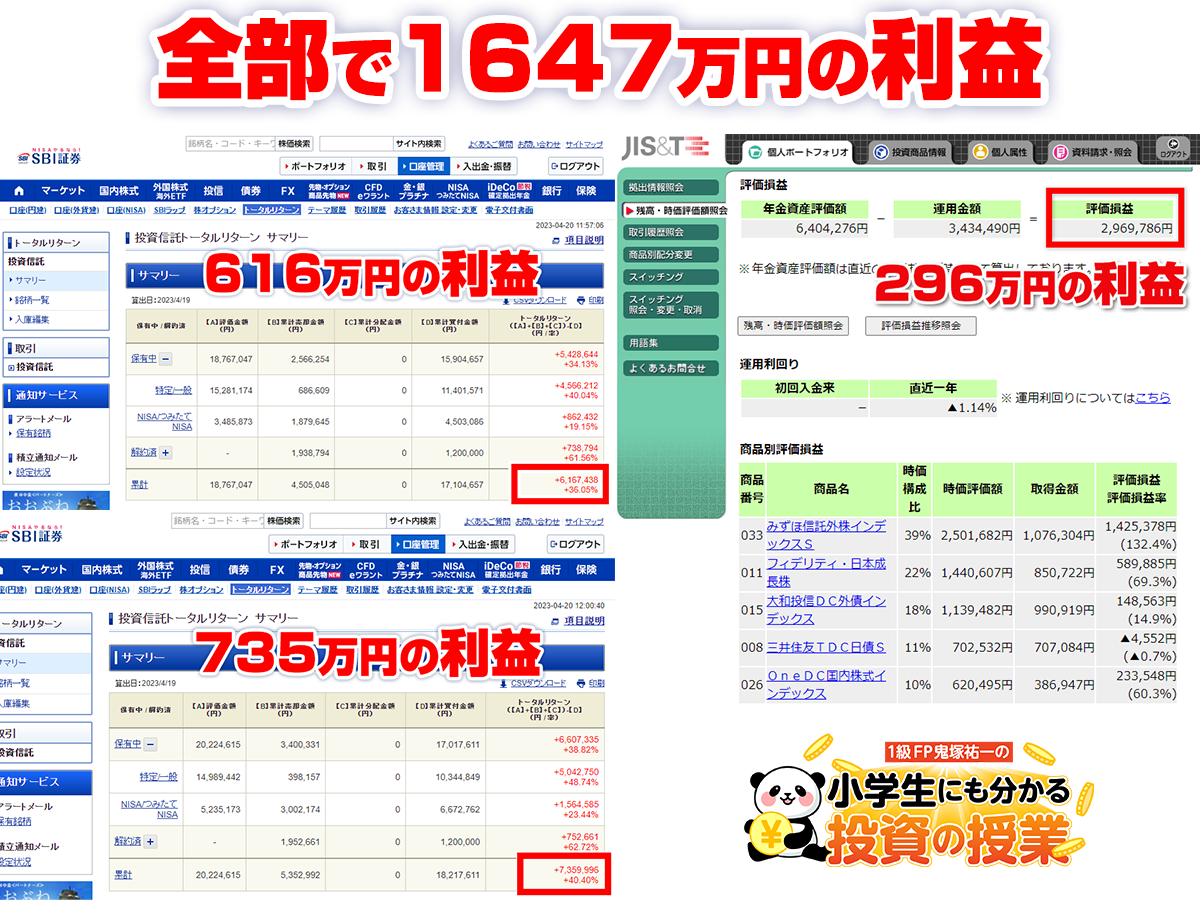The image size is (1200, 900).
Task: Open 保有銘柄 alert link in the 11:57 SBI sidebar
Action: pos(33,434)
